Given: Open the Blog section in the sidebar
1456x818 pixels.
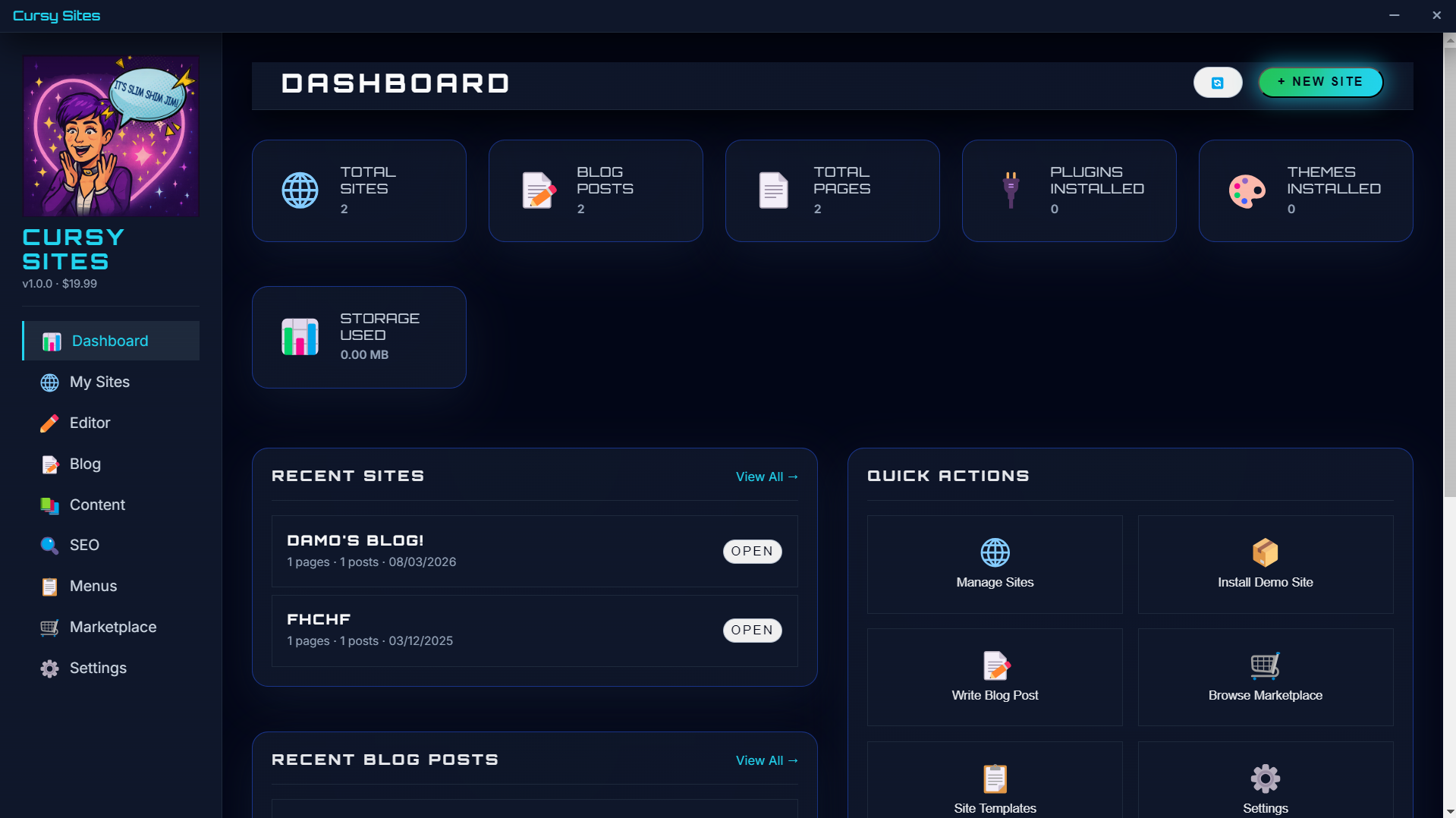Looking at the screenshot, I should point(85,464).
